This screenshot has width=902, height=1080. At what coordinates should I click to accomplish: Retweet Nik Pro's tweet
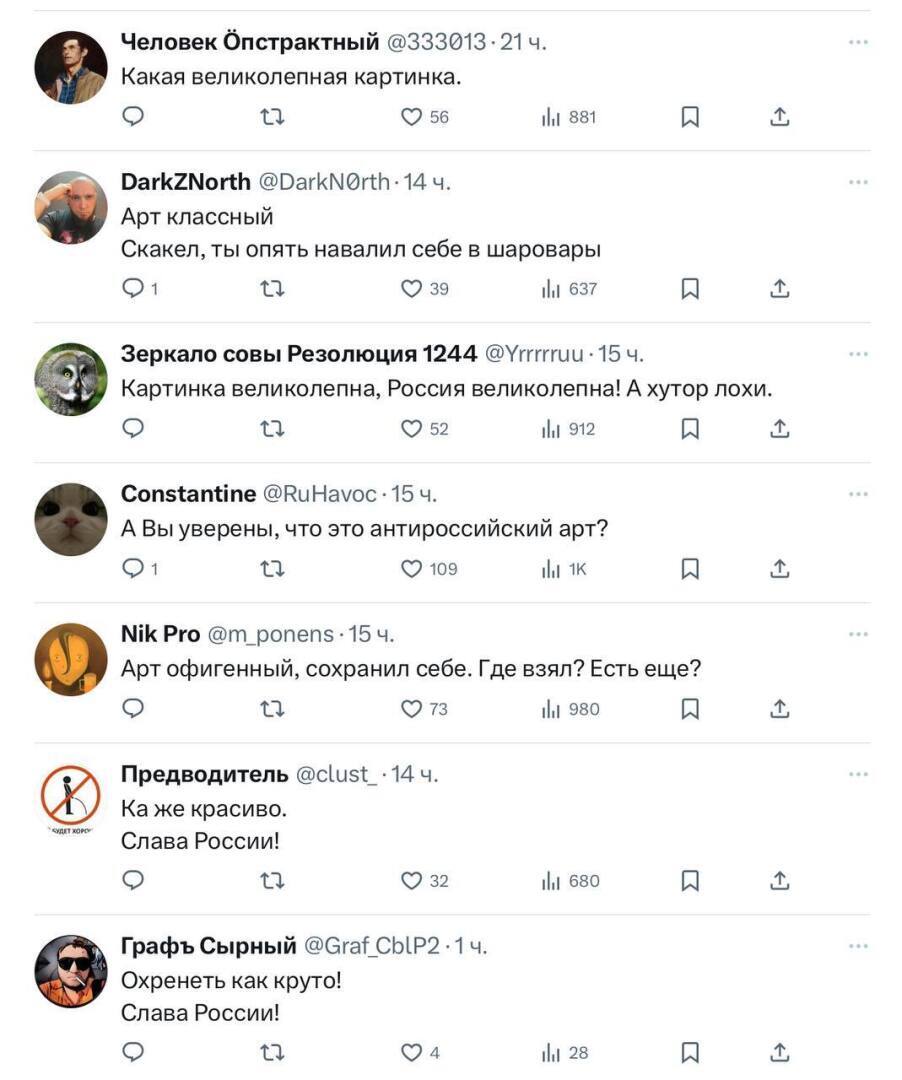click(x=272, y=709)
